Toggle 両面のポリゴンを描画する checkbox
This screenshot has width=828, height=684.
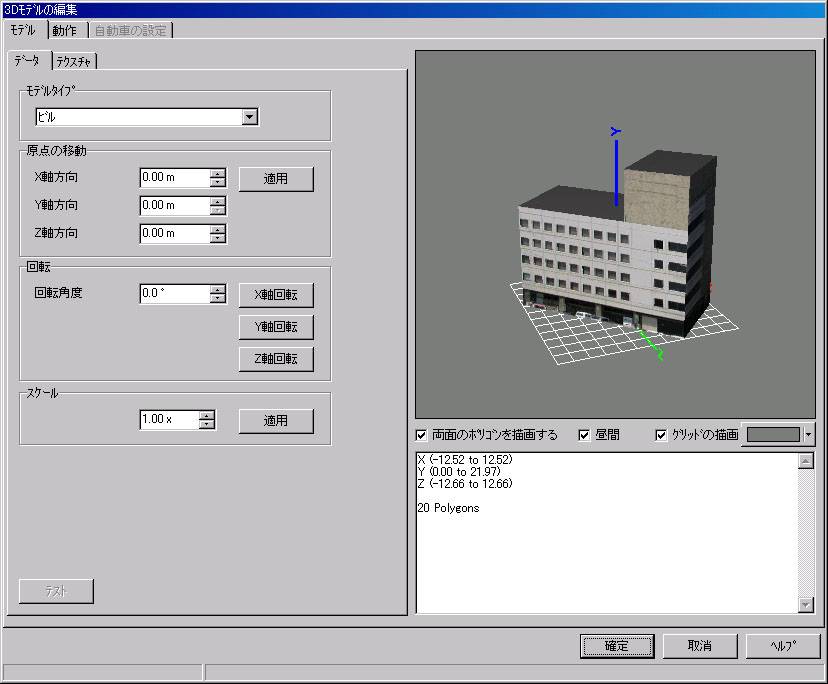pyautogui.click(x=421, y=435)
